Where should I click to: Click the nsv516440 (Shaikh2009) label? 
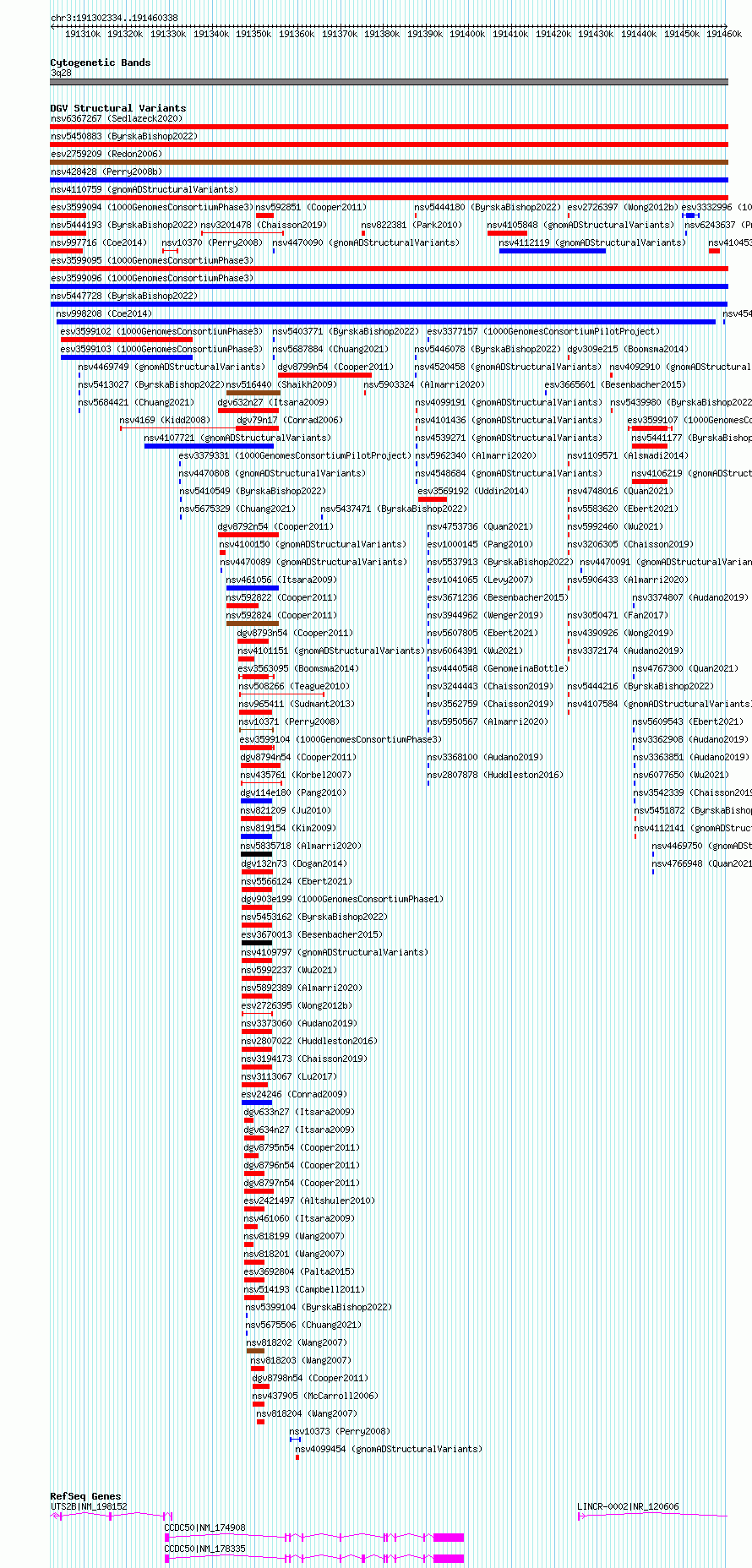282,385
